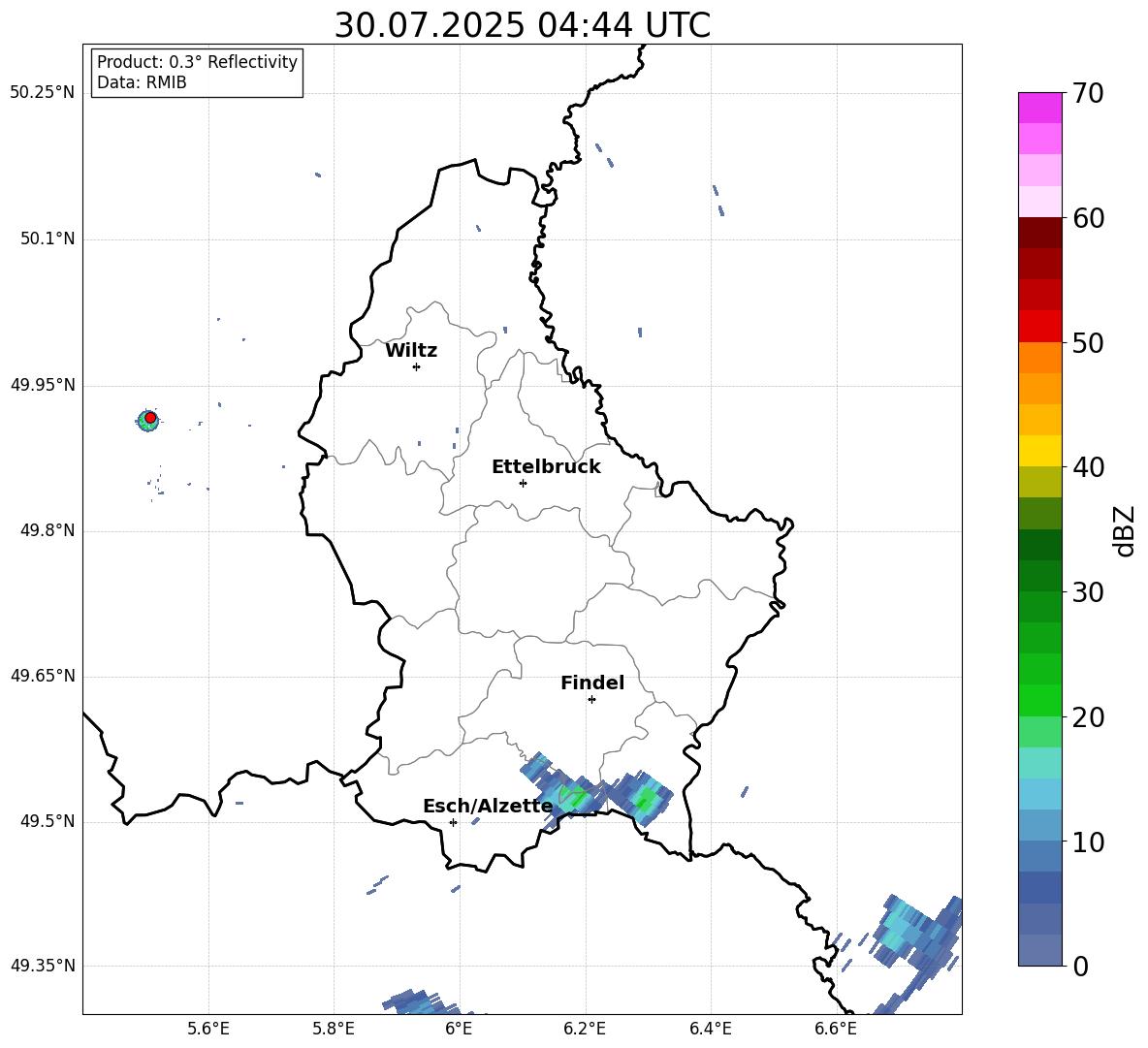Click the 40 tick on colorbar

point(1088,467)
